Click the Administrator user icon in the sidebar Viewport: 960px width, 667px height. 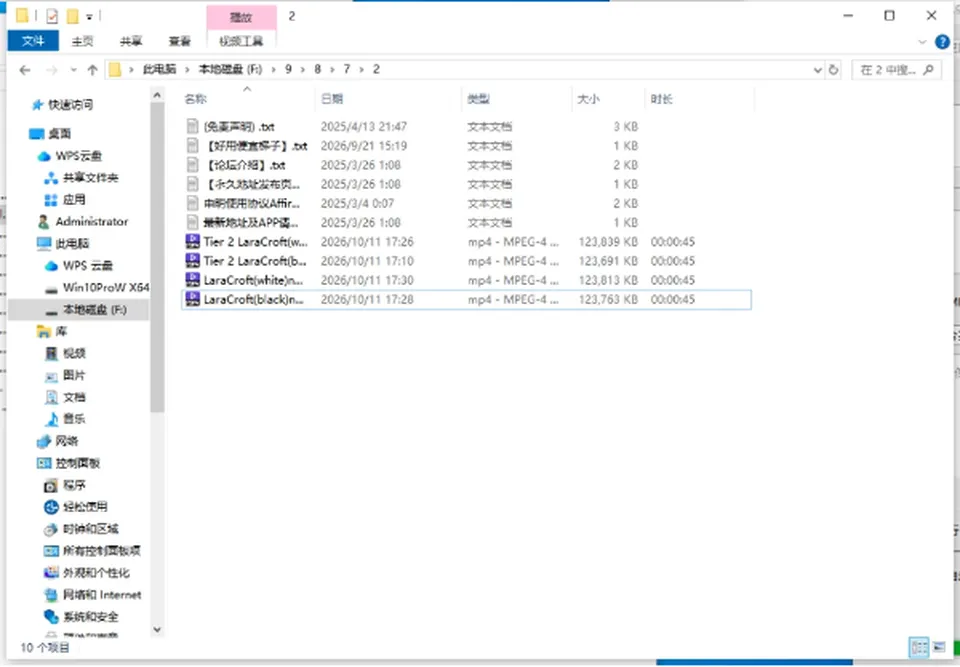[x=43, y=222]
